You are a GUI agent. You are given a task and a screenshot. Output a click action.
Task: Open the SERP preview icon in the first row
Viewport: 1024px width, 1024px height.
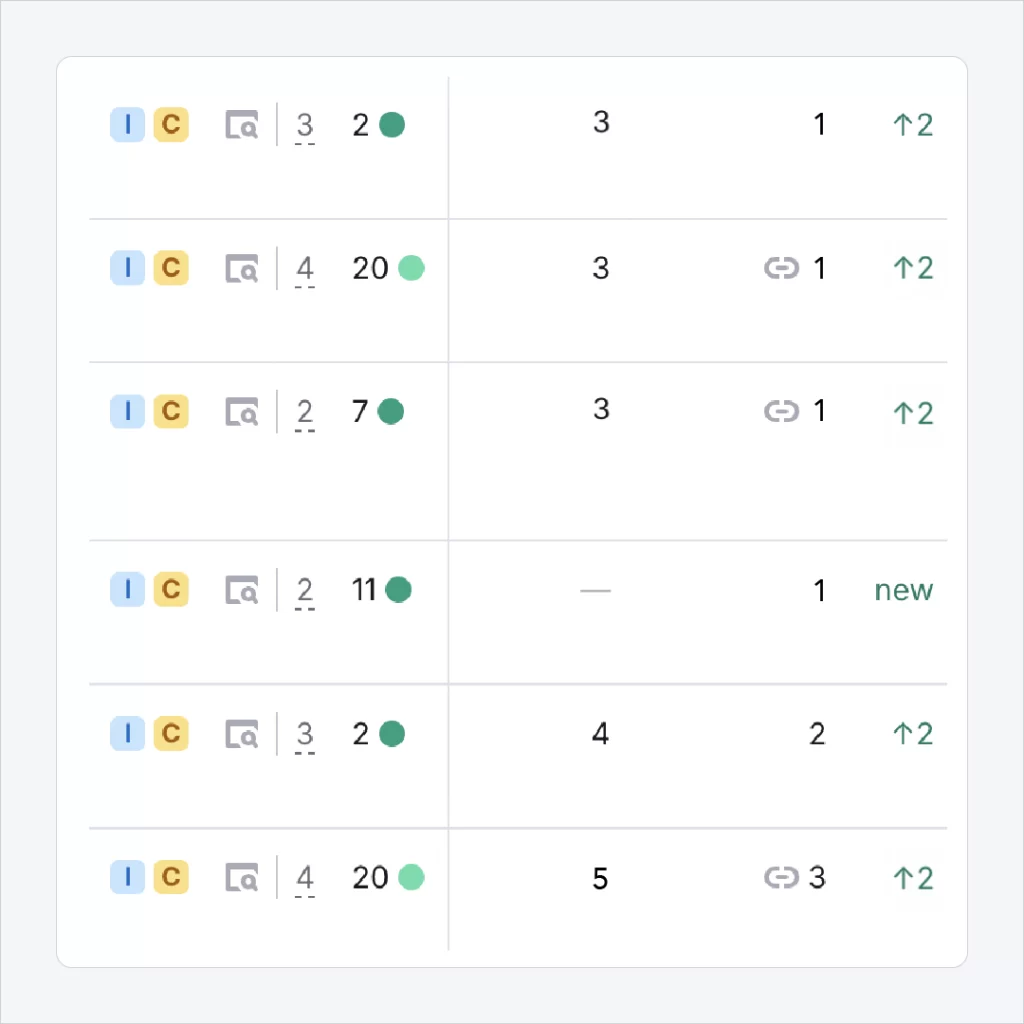tap(242, 125)
